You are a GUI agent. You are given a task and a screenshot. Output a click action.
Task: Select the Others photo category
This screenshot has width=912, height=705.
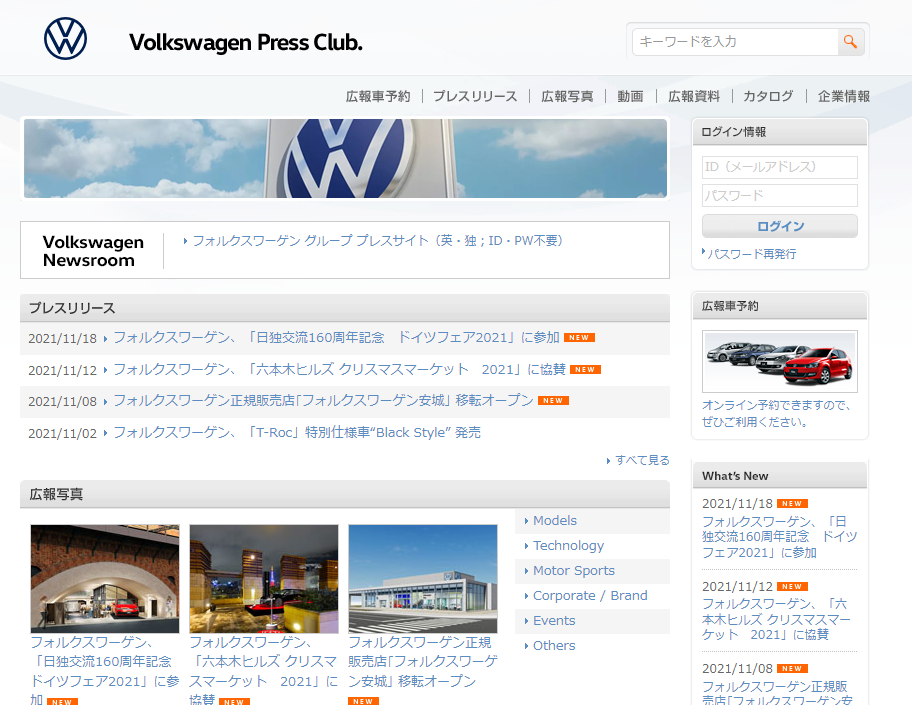(x=554, y=646)
